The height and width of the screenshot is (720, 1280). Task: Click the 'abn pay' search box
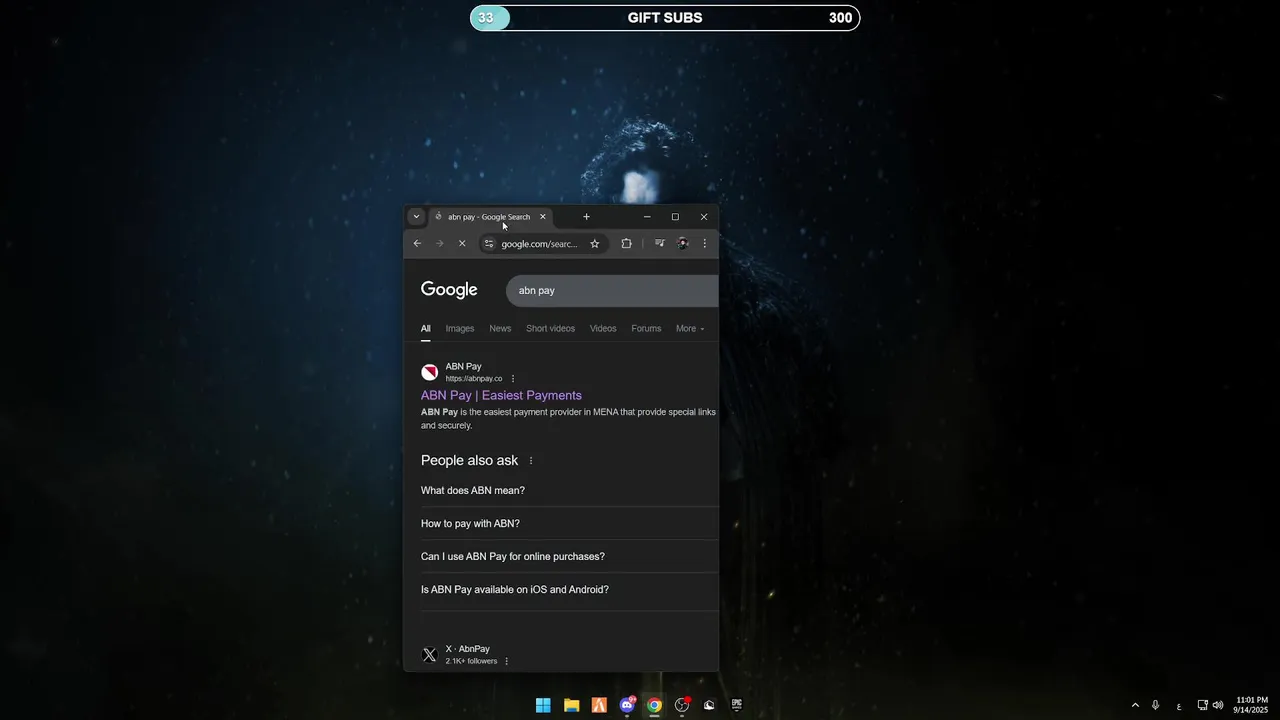click(x=612, y=290)
